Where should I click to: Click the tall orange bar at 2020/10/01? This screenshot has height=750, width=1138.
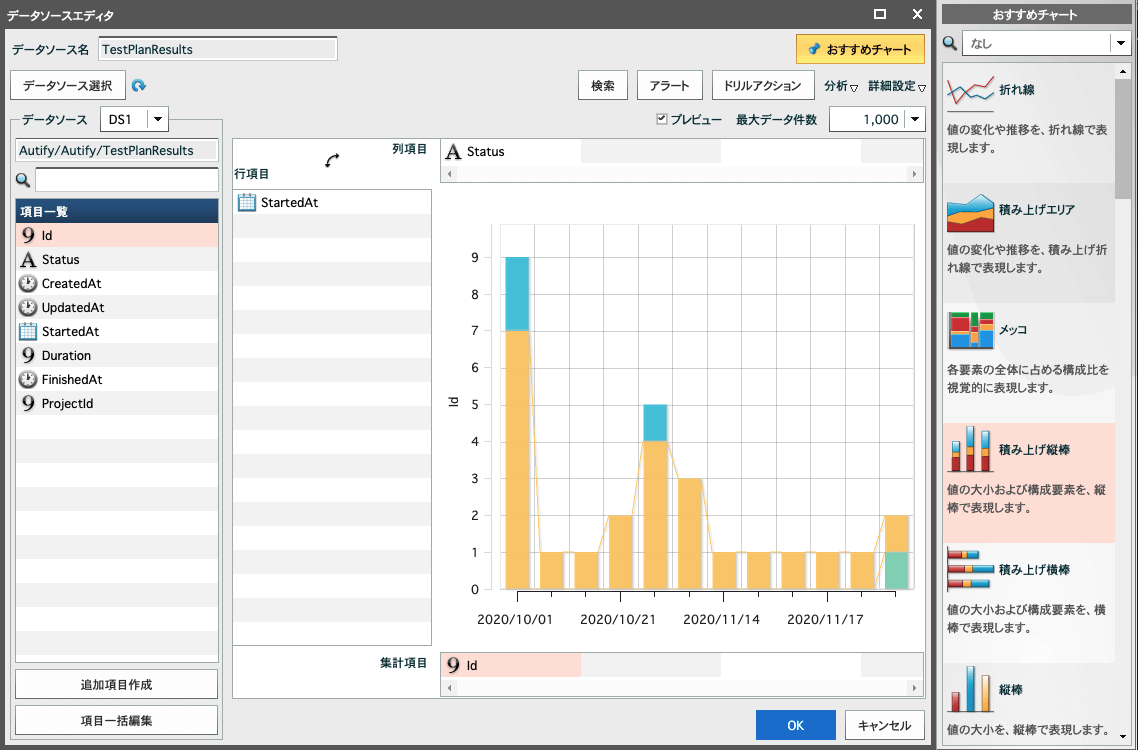coord(517,460)
